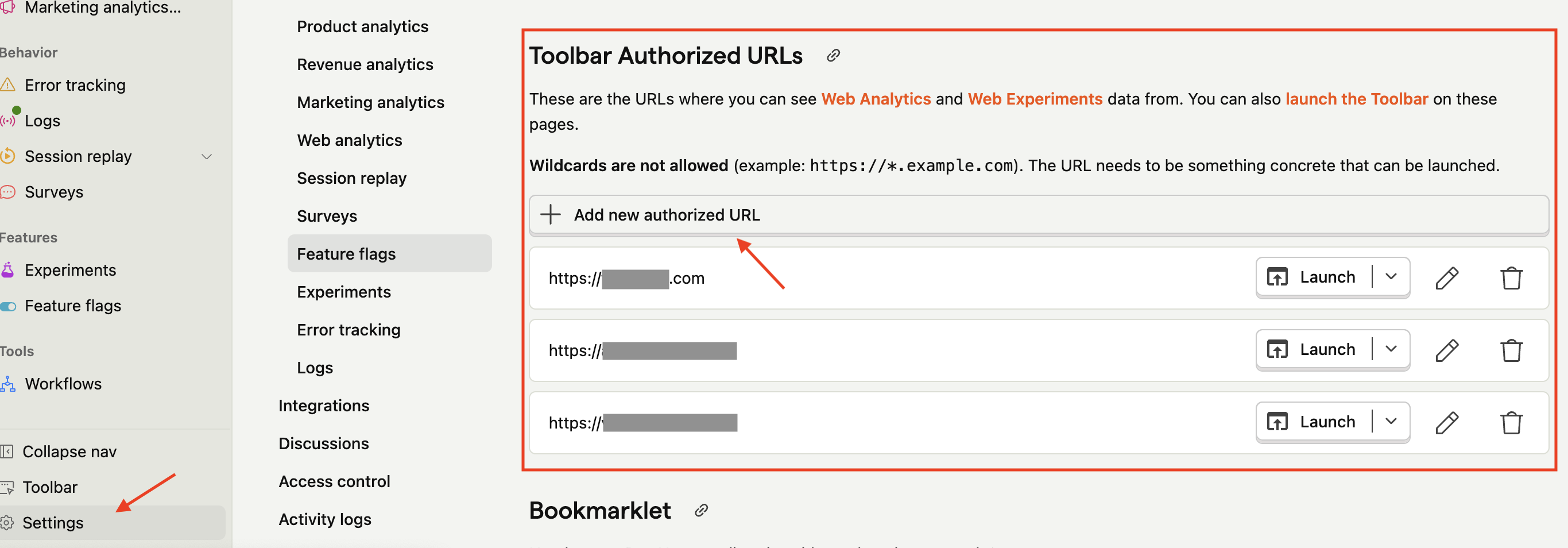
Task: Copy link icon next to Toolbar Authorized URLs heading
Action: click(x=833, y=56)
